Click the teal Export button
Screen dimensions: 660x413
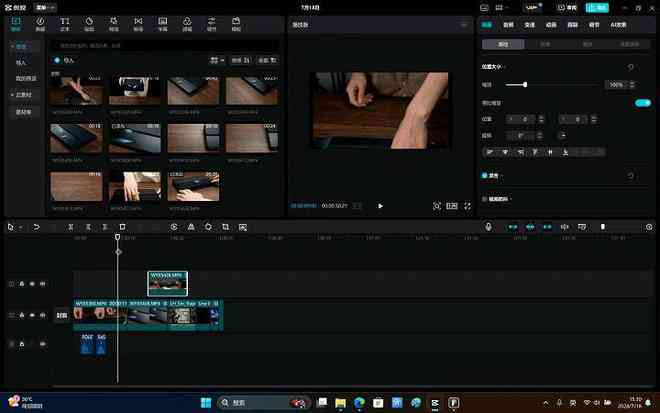click(597, 8)
